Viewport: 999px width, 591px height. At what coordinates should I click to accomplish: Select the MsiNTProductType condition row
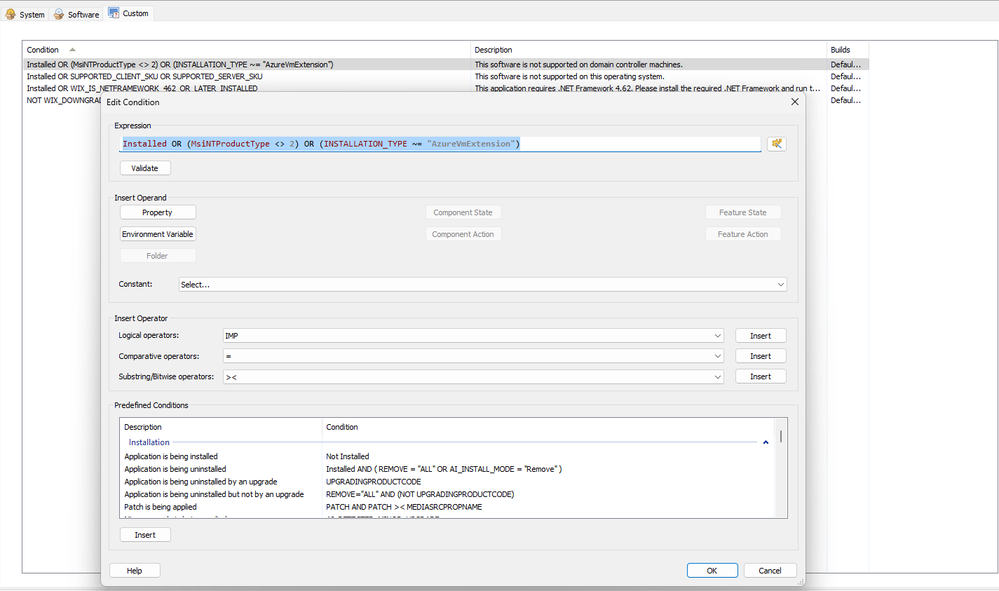[x=446, y=64]
